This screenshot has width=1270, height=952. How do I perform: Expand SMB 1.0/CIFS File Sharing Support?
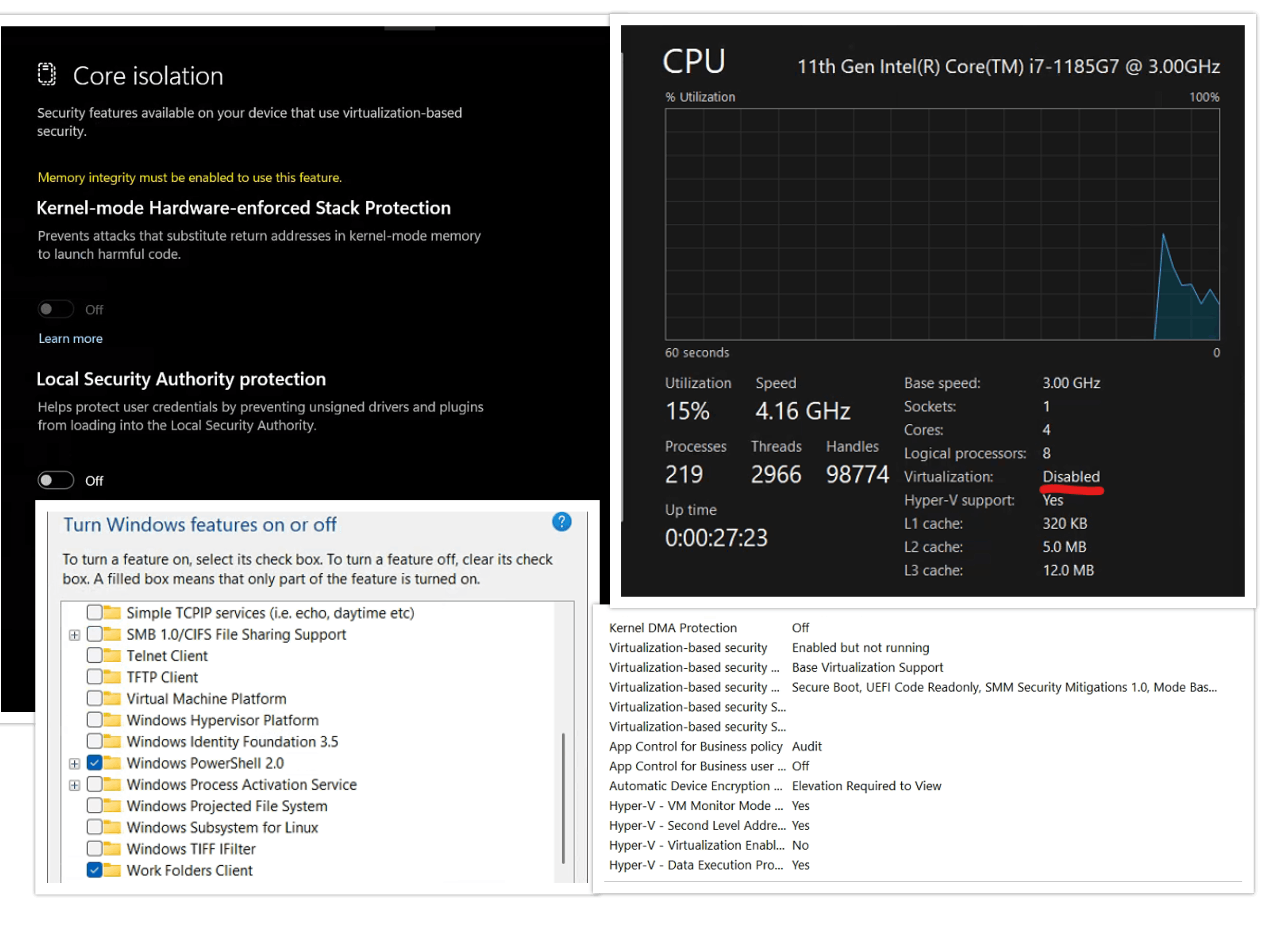click(74, 635)
